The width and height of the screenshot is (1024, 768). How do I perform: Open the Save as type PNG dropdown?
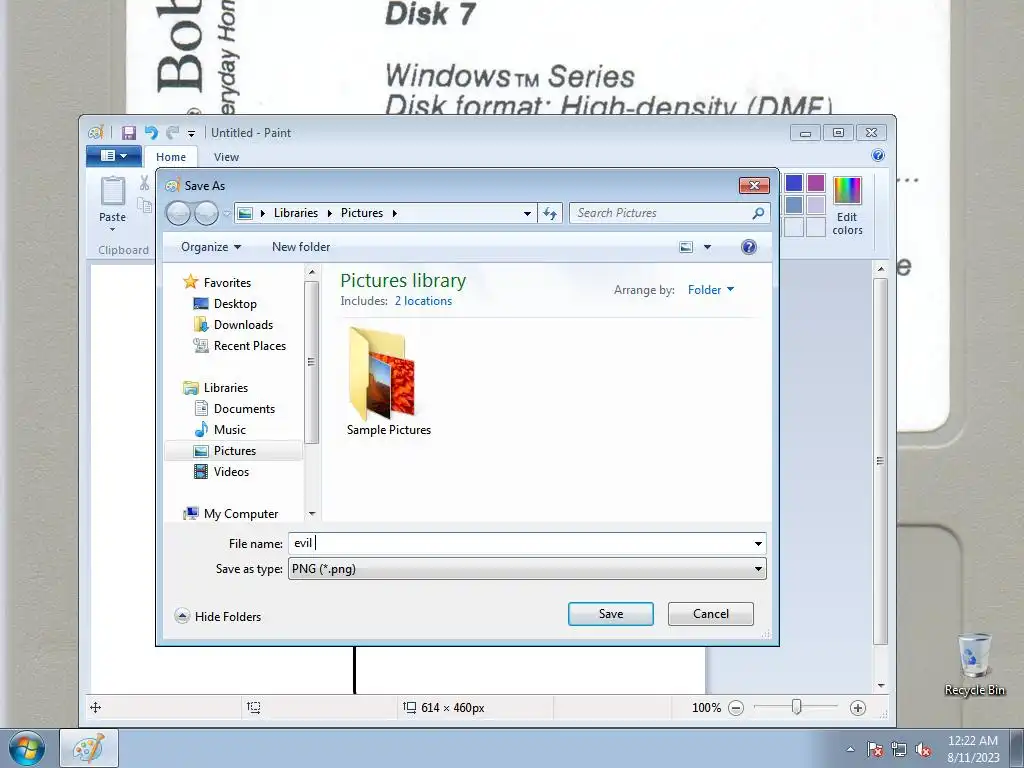coord(527,569)
